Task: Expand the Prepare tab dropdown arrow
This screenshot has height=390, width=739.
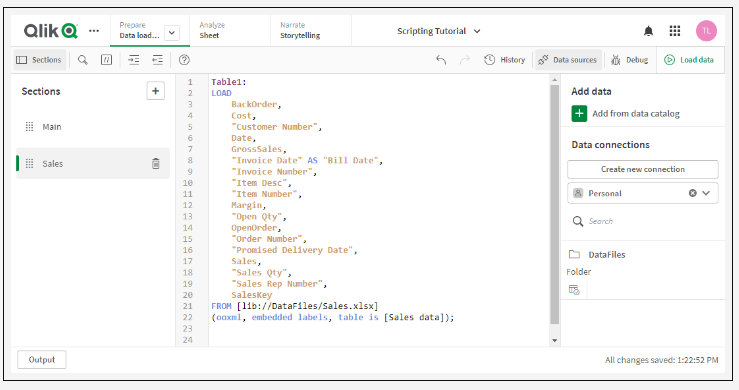Action: point(172,33)
